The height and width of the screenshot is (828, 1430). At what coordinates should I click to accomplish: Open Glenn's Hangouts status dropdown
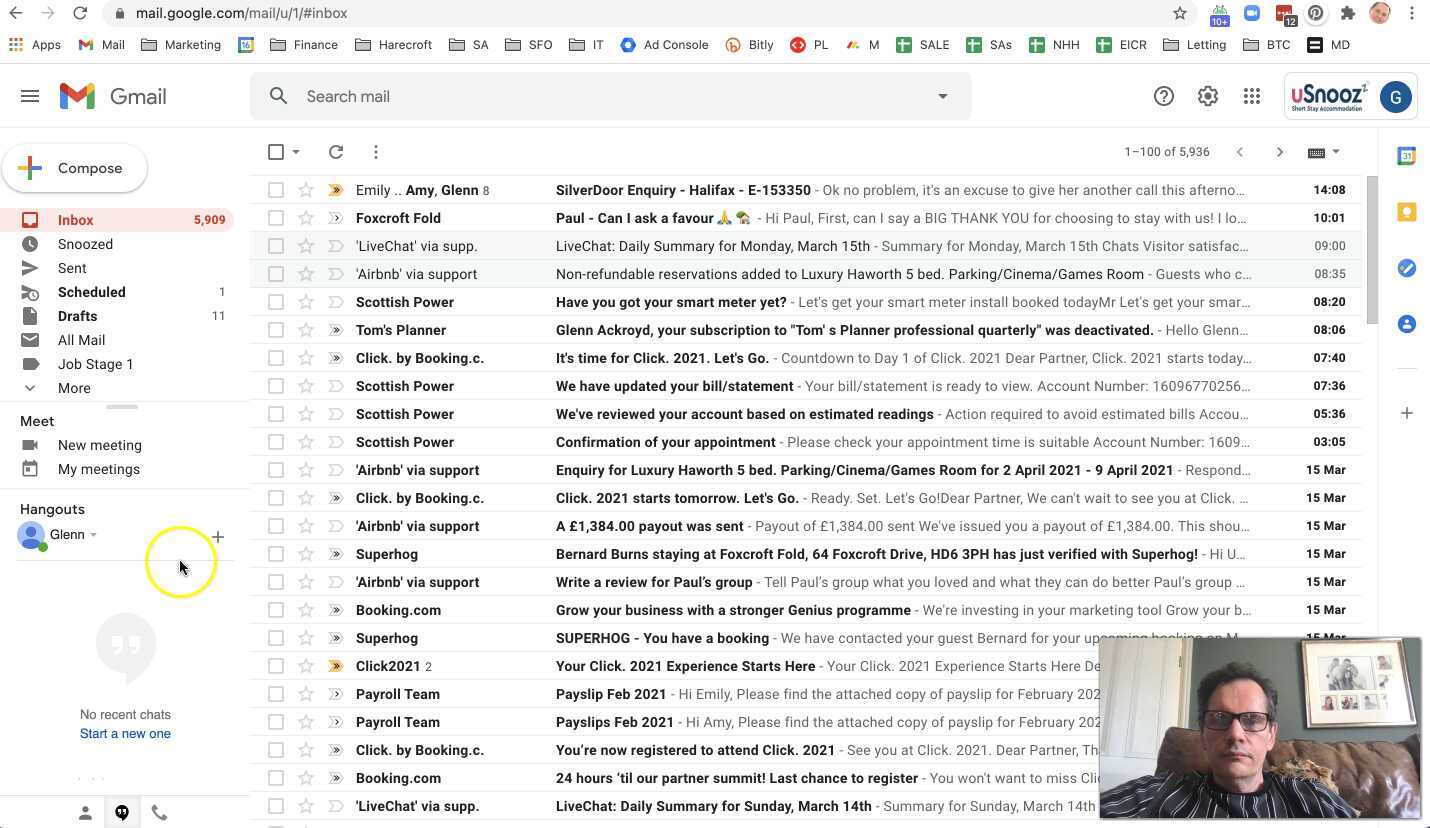click(93, 535)
